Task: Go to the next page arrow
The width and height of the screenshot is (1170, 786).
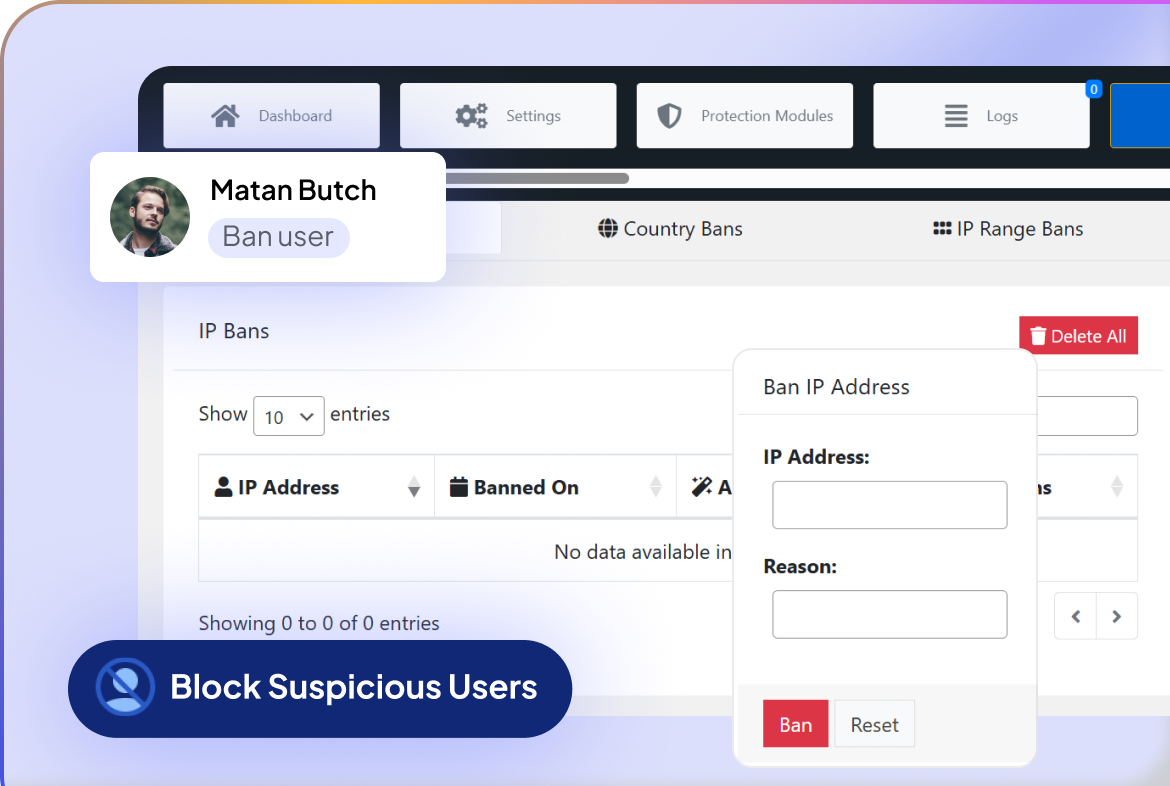Action: [x=1117, y=617]
